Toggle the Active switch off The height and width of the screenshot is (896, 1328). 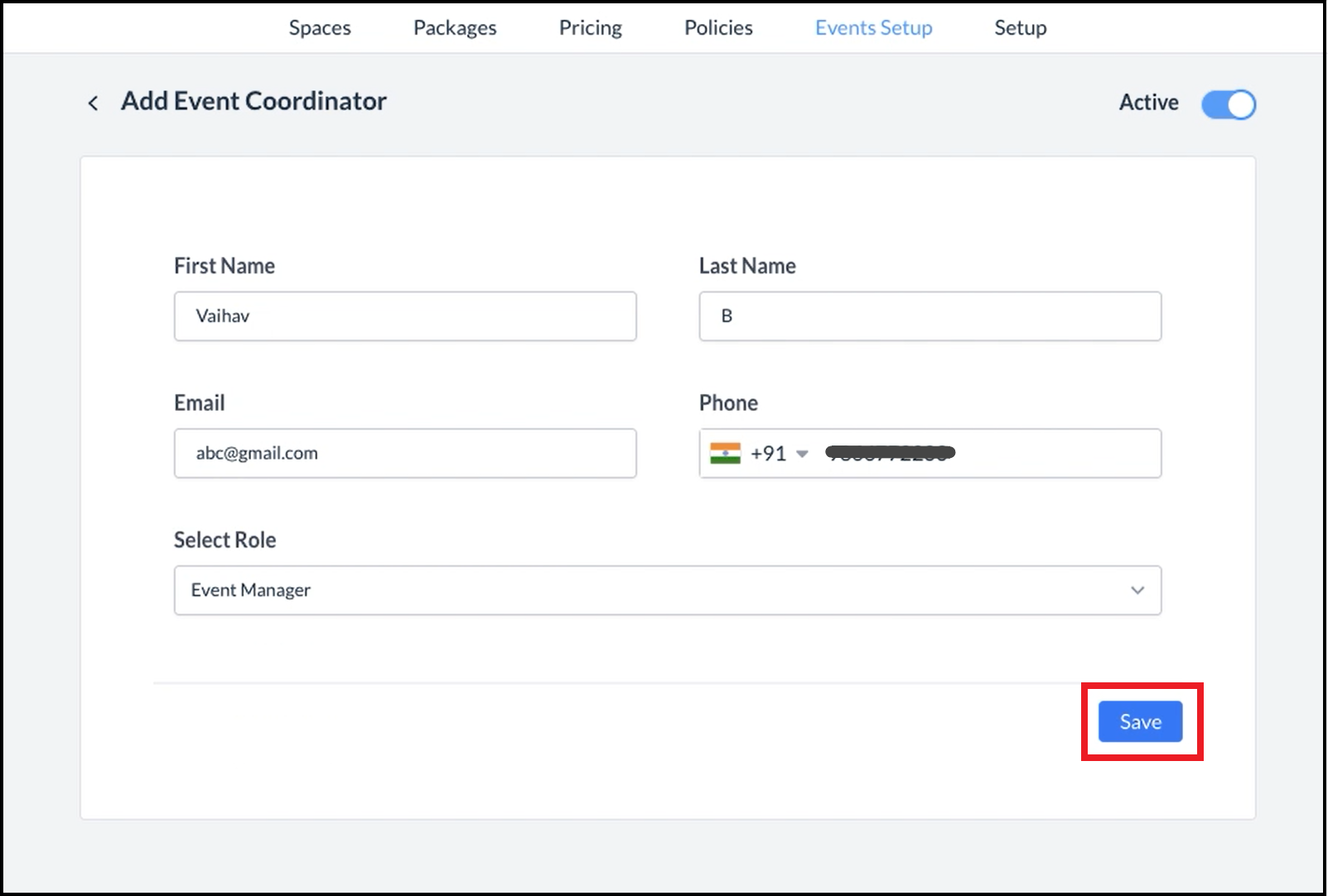coord(1228,104)
